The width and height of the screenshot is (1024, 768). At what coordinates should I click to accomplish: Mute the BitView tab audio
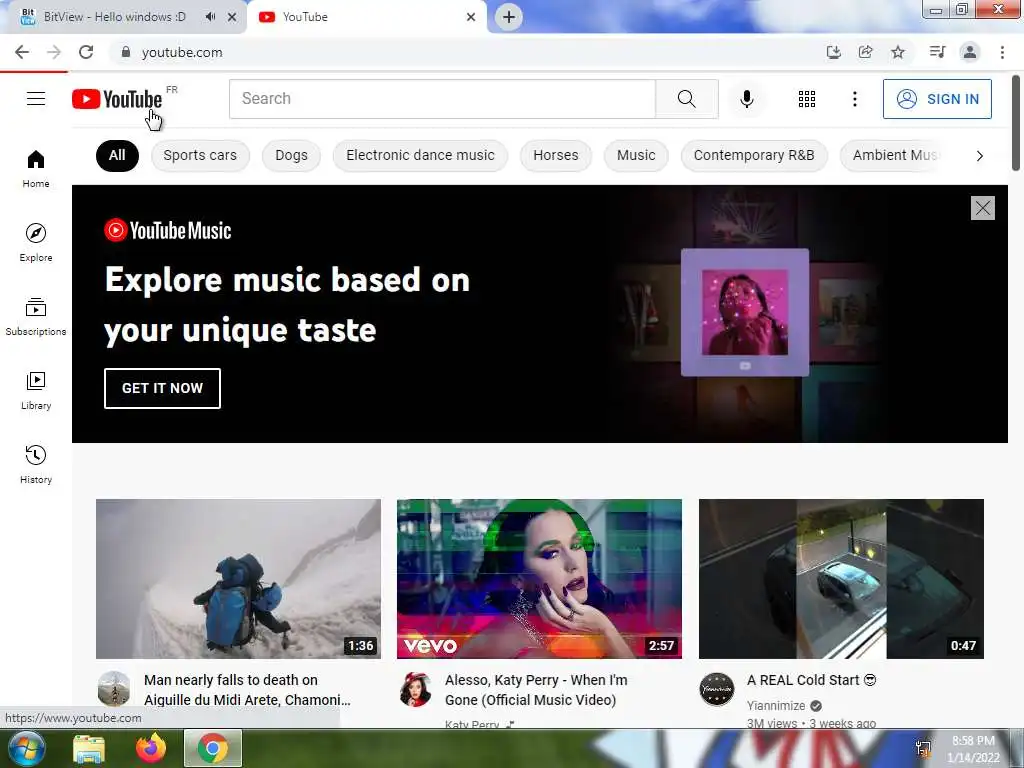click(210, 17)
